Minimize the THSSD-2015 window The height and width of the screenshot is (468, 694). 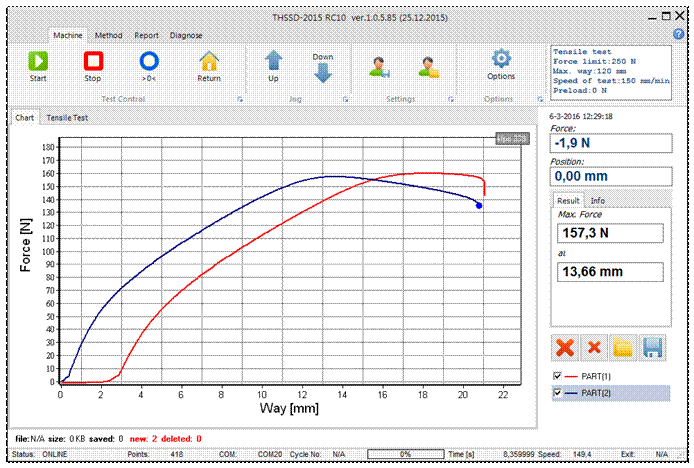[x=652, y=18]
